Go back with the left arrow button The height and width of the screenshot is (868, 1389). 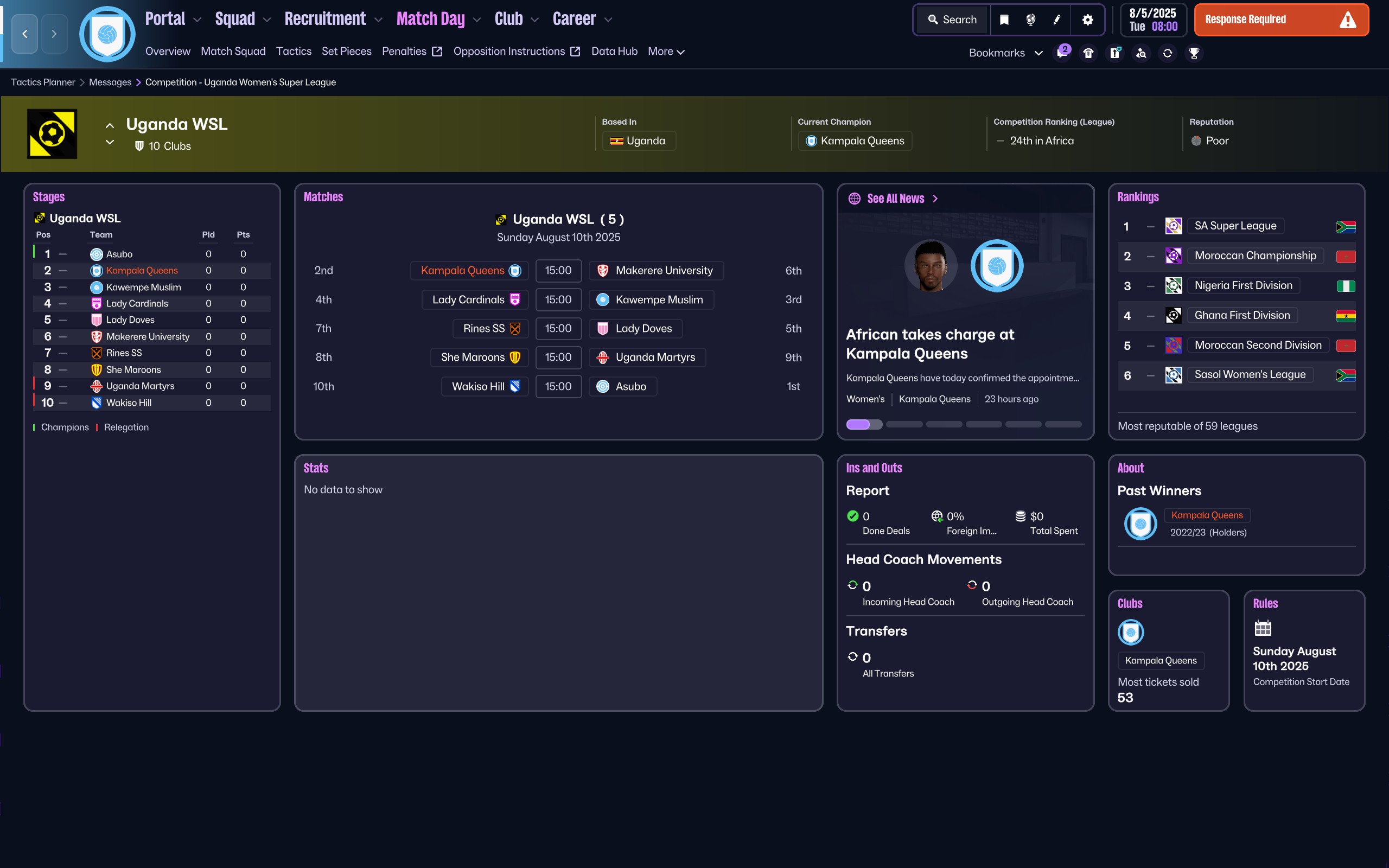[x=24, y=34]
